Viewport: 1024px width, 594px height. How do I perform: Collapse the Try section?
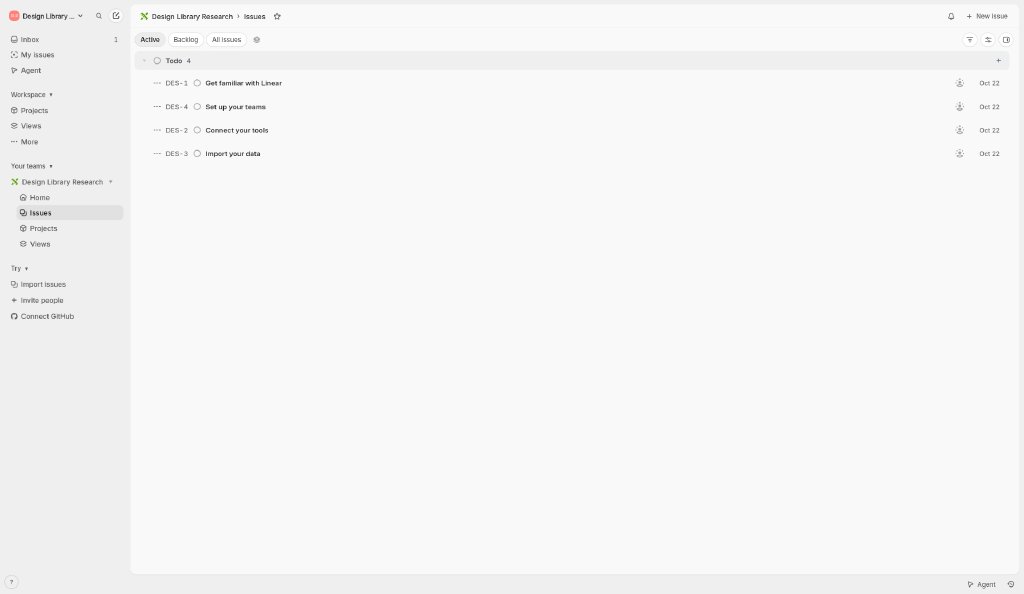19,268
